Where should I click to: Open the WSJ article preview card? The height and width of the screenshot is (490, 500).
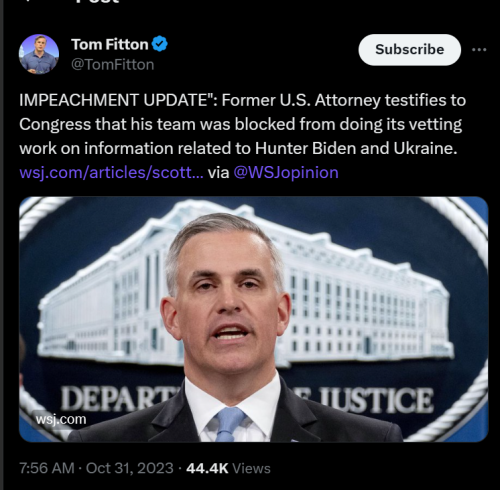tap(254, 319)
